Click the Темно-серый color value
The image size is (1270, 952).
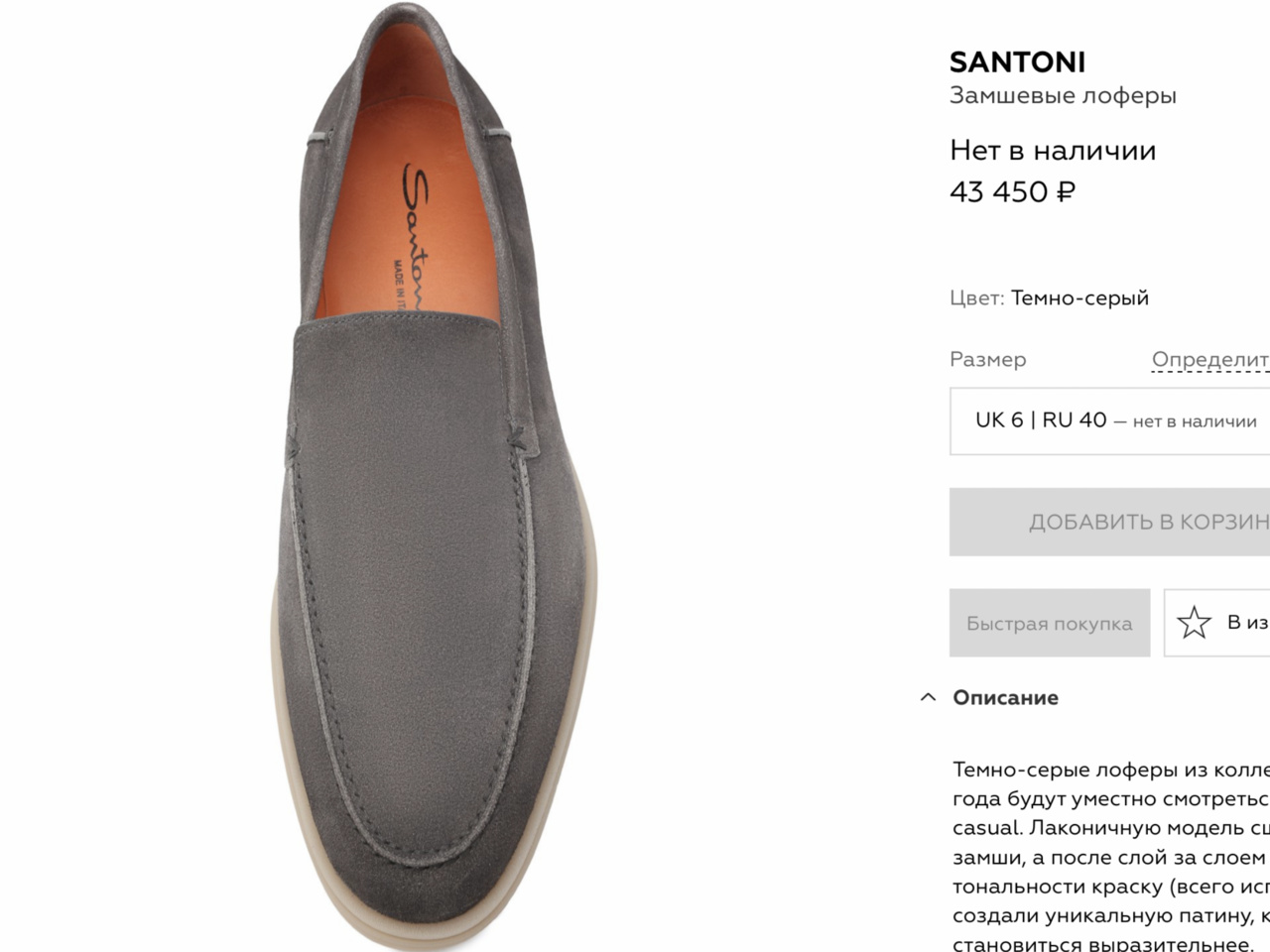pyautogui.click(x=1079, y=297)
